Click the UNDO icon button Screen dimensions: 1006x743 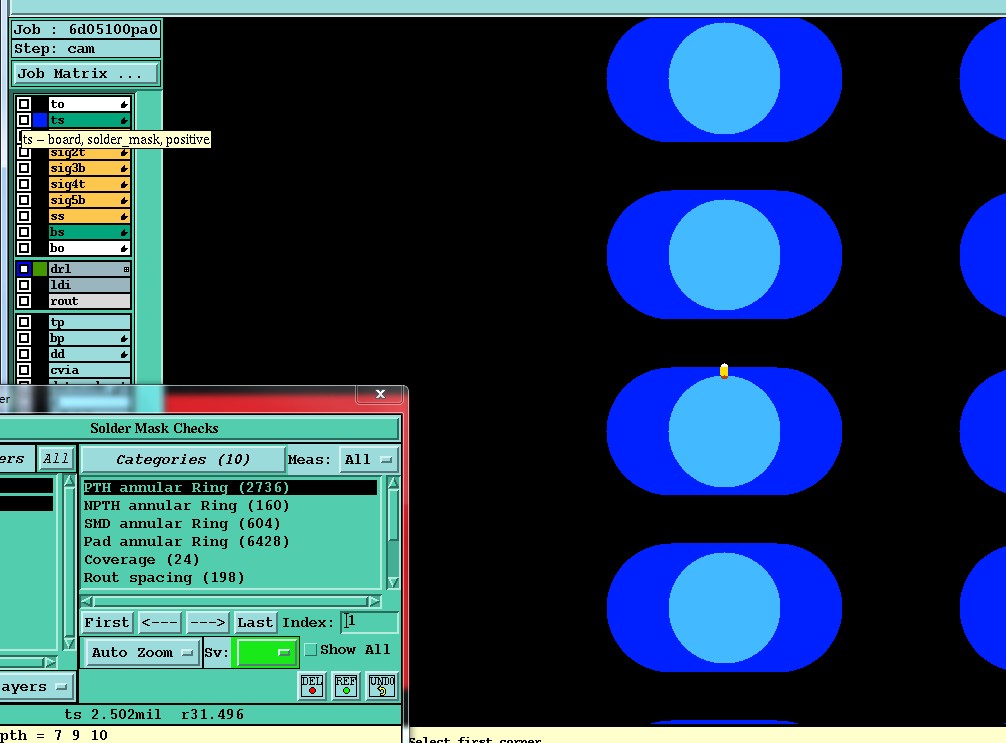[x=382, y=686]
